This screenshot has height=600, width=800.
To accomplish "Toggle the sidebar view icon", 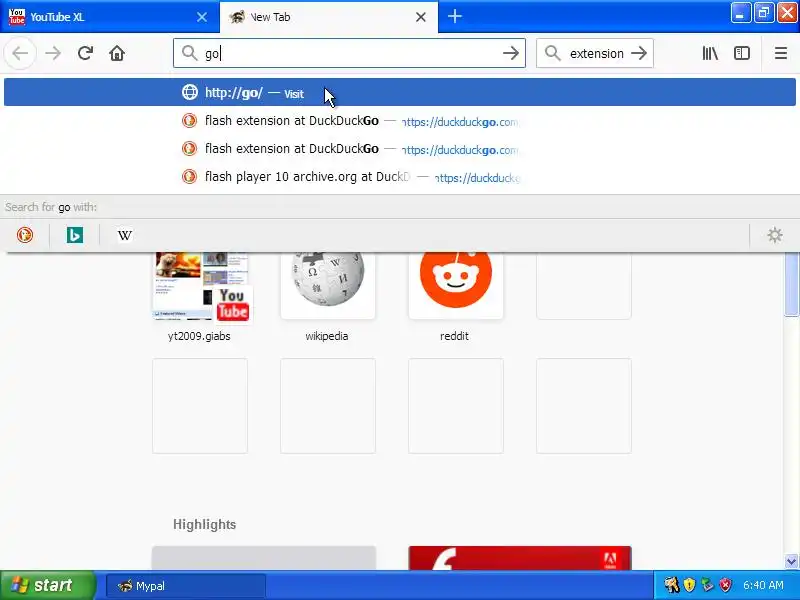I will pyautogui.click(x=741, y=53).
